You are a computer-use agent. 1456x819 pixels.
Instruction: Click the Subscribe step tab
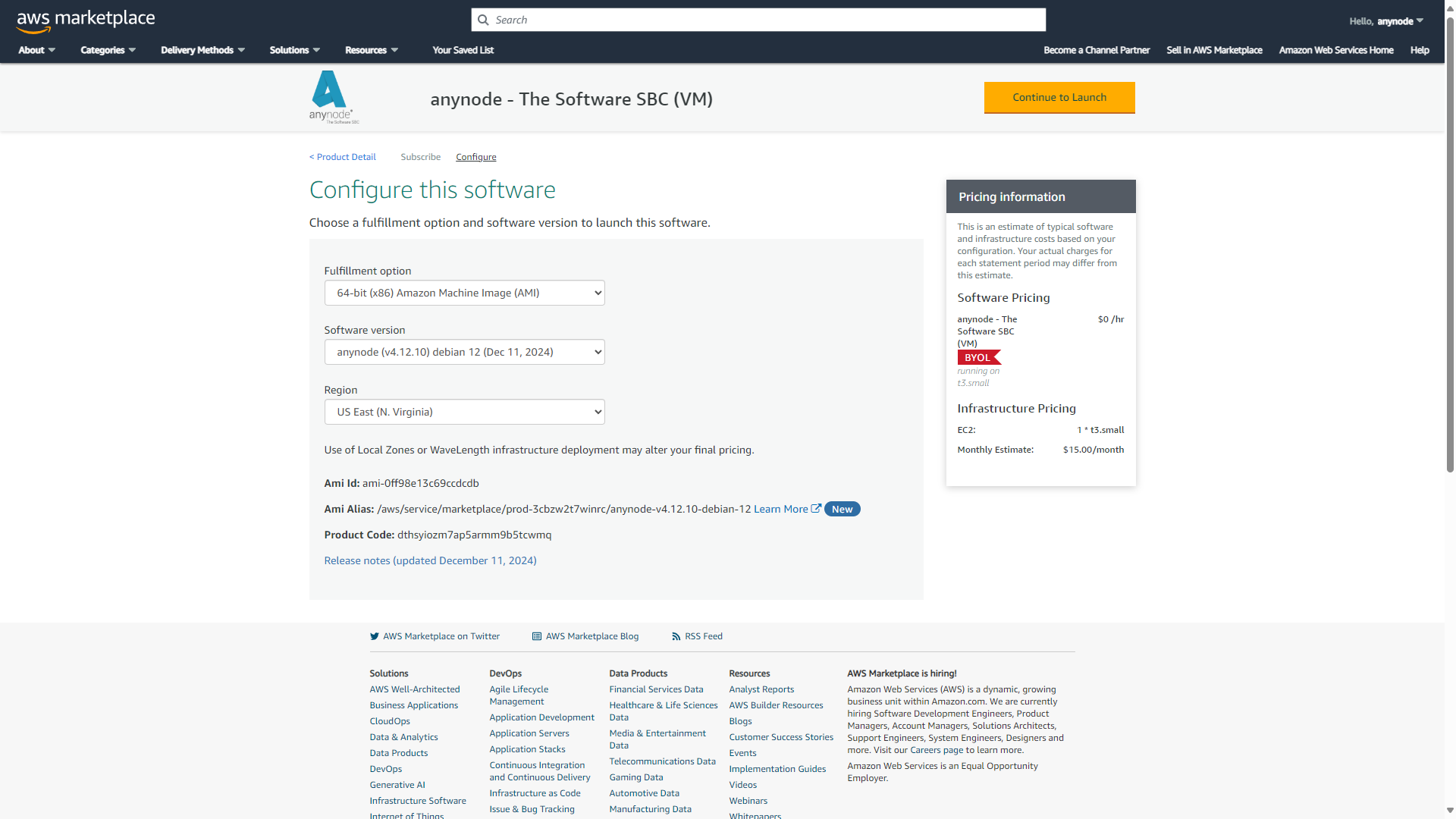[420, 156]
